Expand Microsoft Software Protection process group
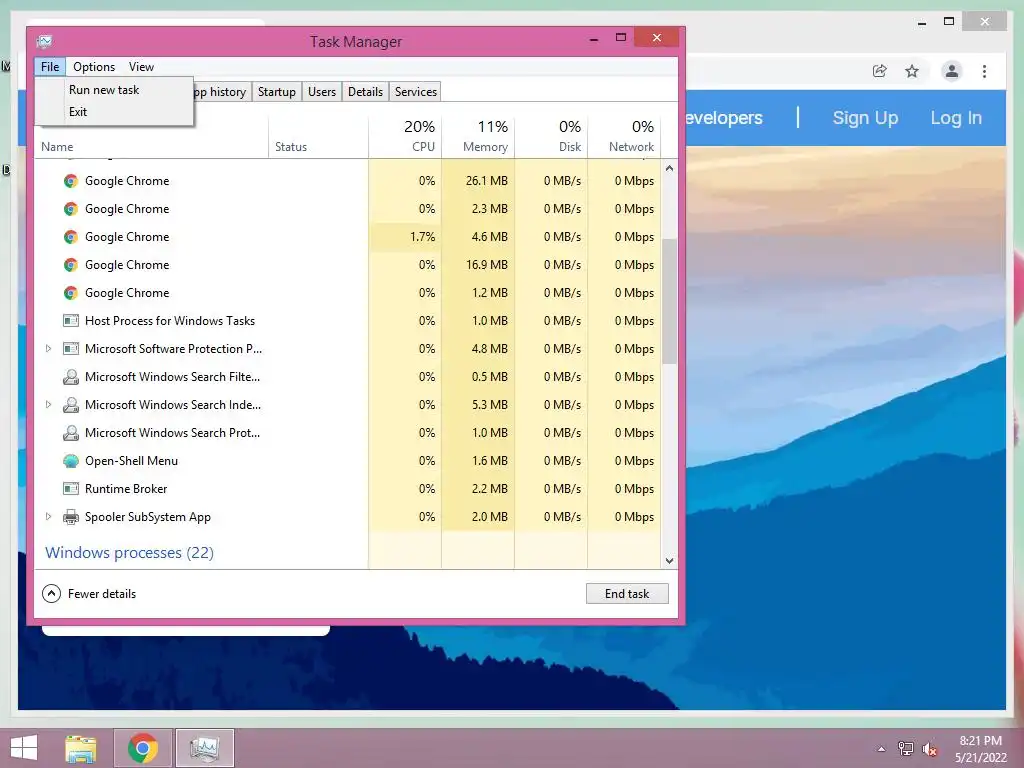This screenshot has width=1024, height=768. (x=48, y=349)
